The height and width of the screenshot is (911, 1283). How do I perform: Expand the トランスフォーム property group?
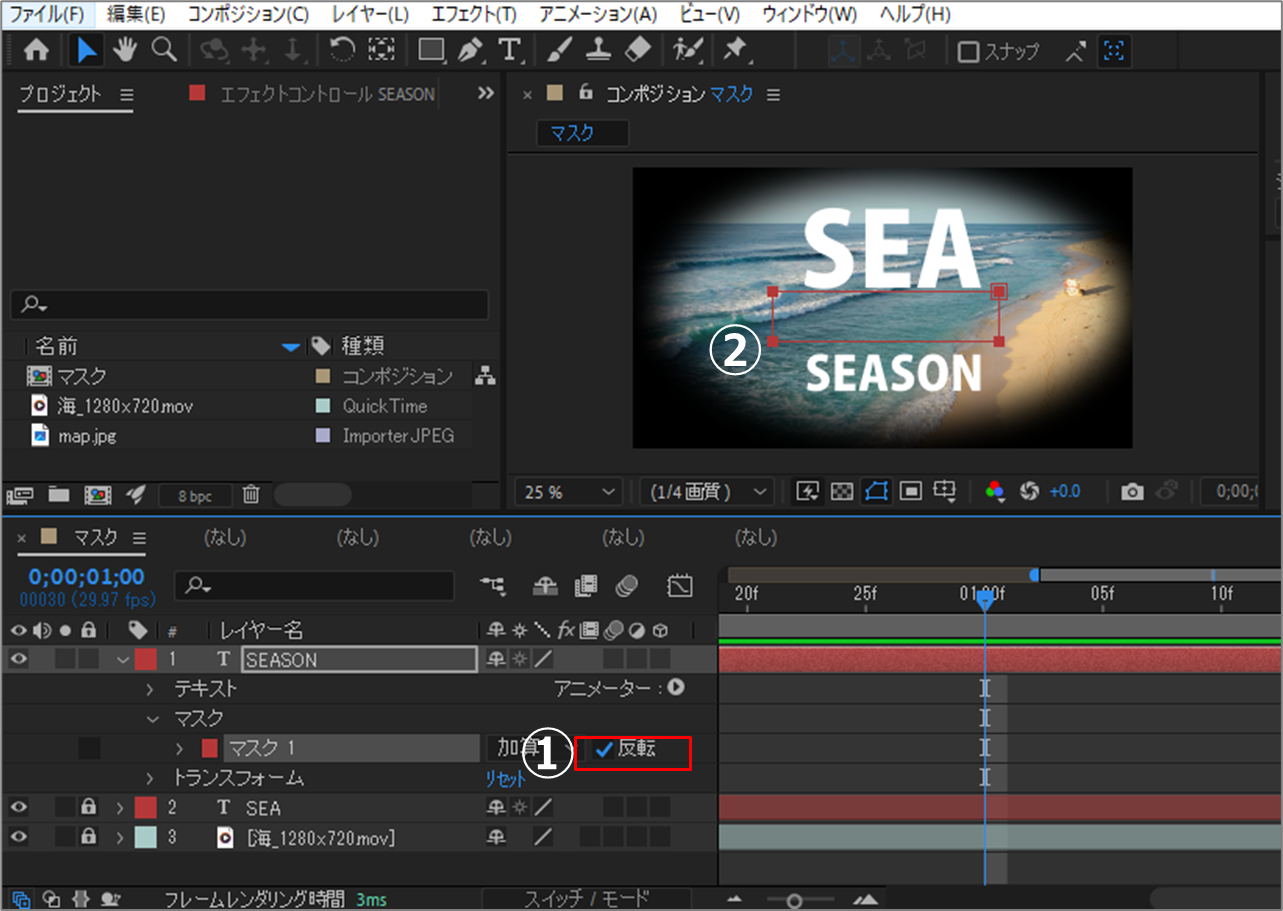[x=151, y=778]
